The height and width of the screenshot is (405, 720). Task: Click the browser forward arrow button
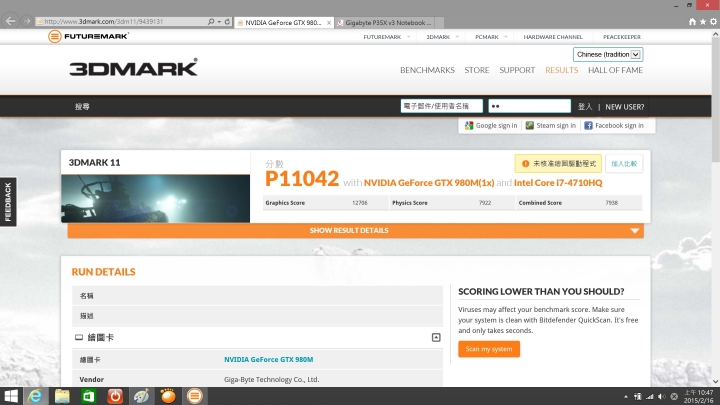coord(27,21)
